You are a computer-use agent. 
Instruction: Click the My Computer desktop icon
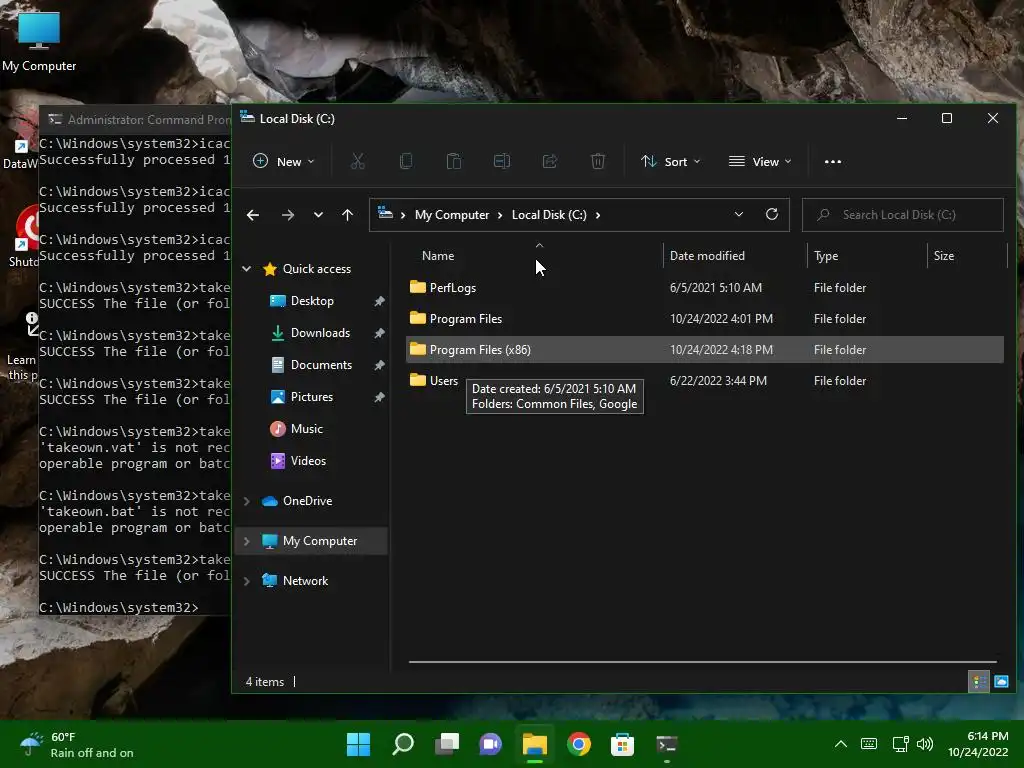coord(39,41)
